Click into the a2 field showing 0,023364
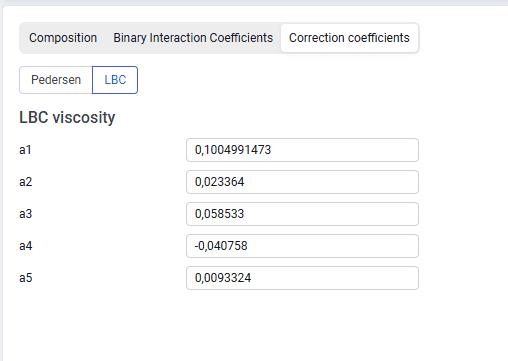508x361 pixels. coord(302,182)
